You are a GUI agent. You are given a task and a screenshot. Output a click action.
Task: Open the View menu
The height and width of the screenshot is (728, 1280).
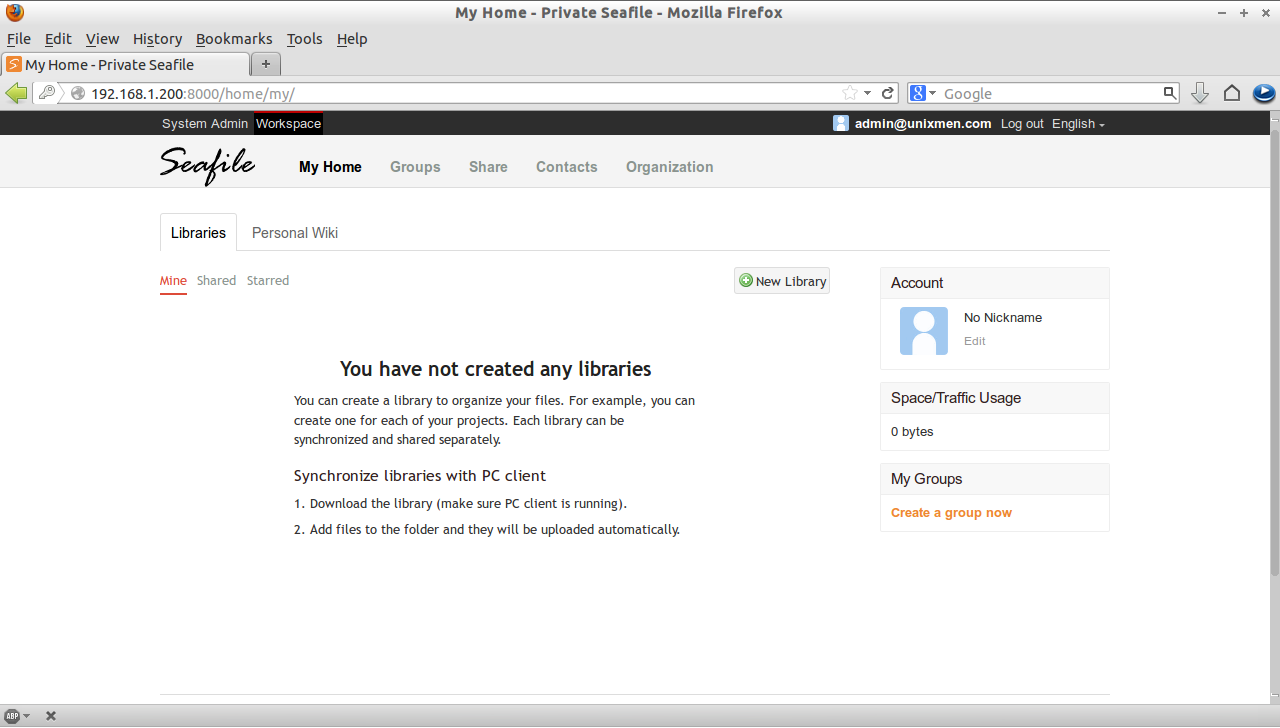pyautogui.click(x=102, y=39)
